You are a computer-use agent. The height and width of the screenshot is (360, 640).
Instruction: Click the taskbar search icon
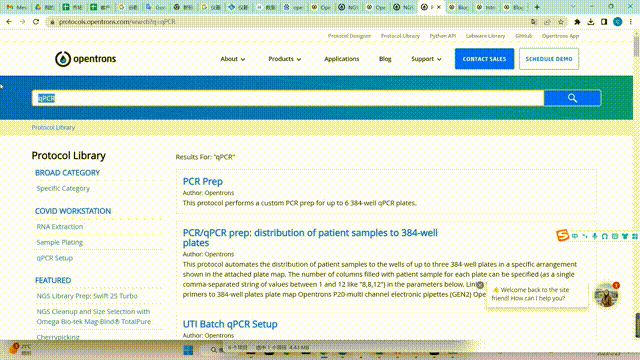coord(213,350)
